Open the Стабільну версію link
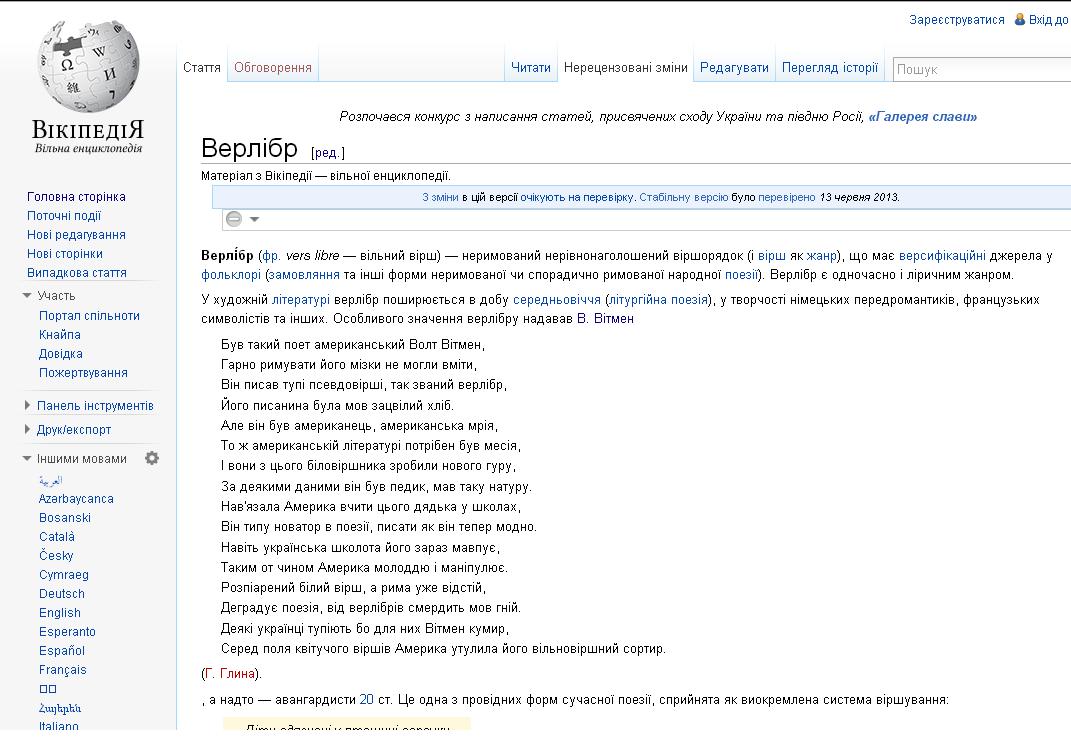The height and width of the screenshot is (738, 1071). (684, 197)
